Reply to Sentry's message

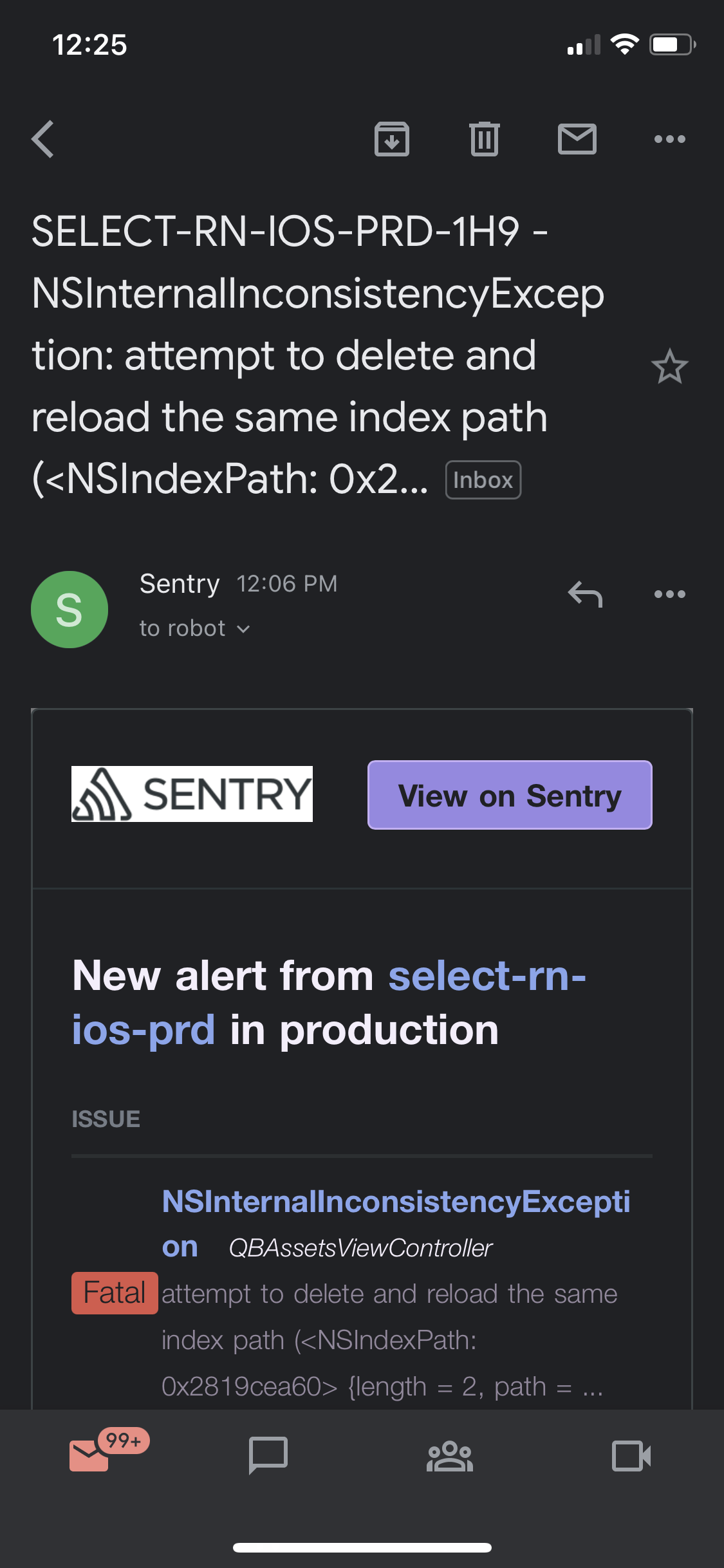pos(585,594)
